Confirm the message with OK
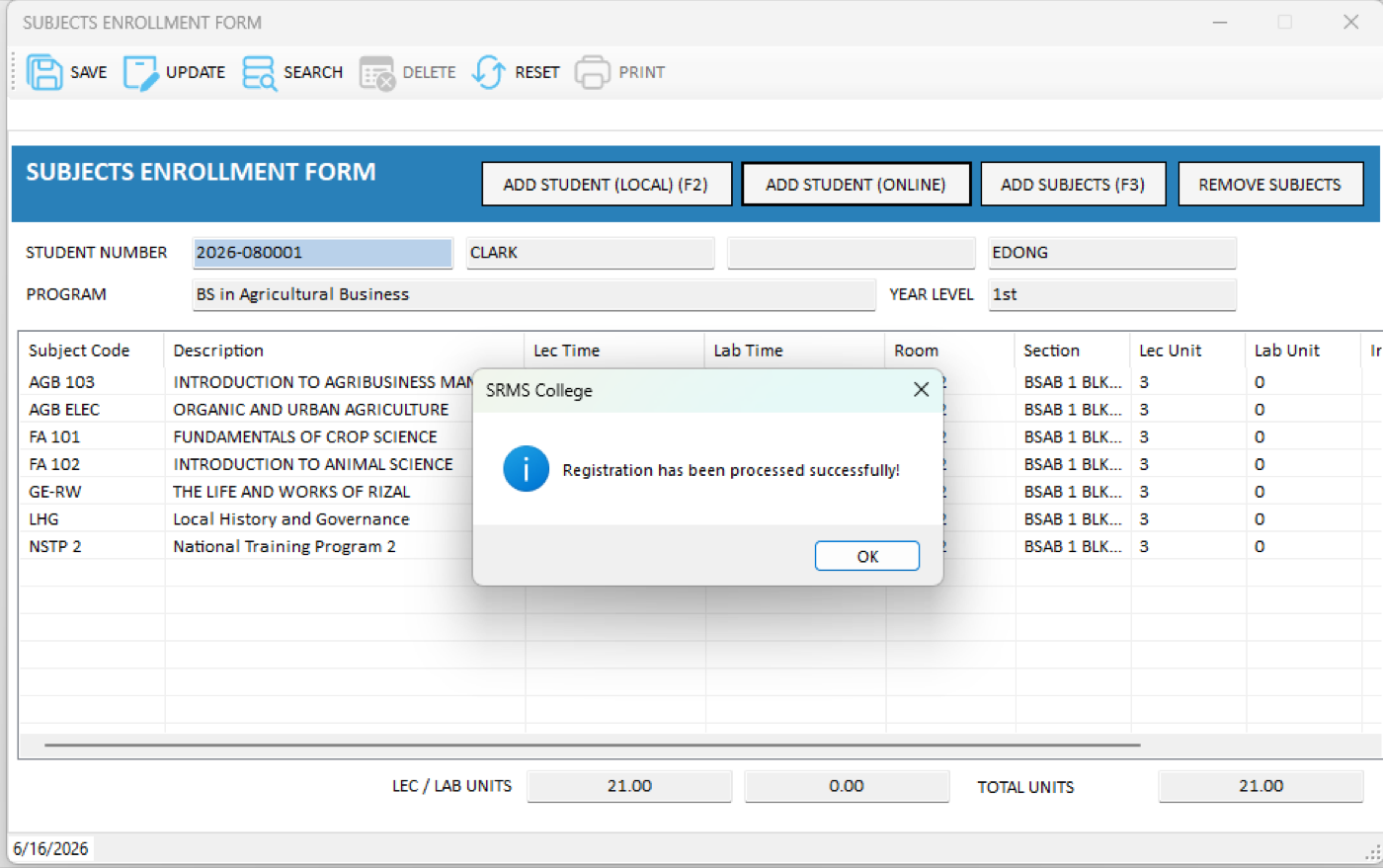1383x868 pixels. (867, 556)
